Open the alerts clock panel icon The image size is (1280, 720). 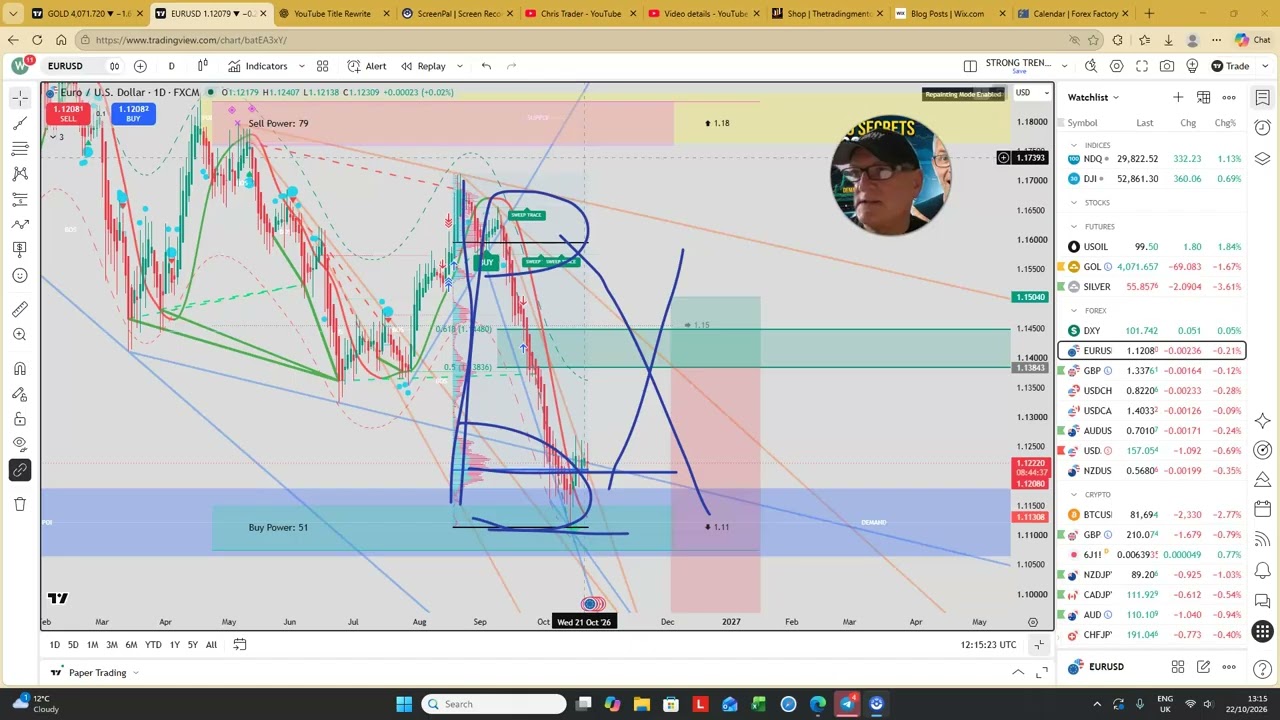(x=1263, y=130)
